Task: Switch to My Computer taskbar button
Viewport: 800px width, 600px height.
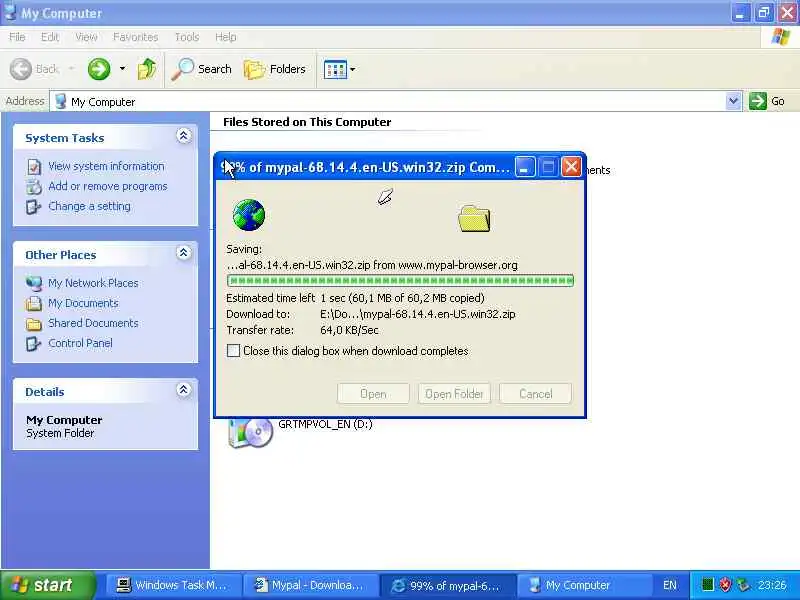Action: pos(585,585)
